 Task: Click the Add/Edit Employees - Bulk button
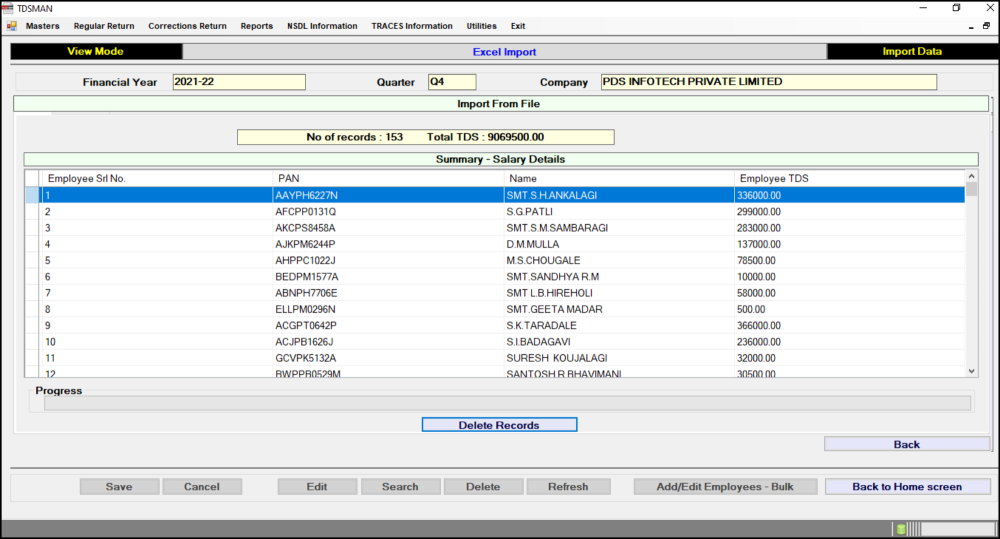coord(725,487)
